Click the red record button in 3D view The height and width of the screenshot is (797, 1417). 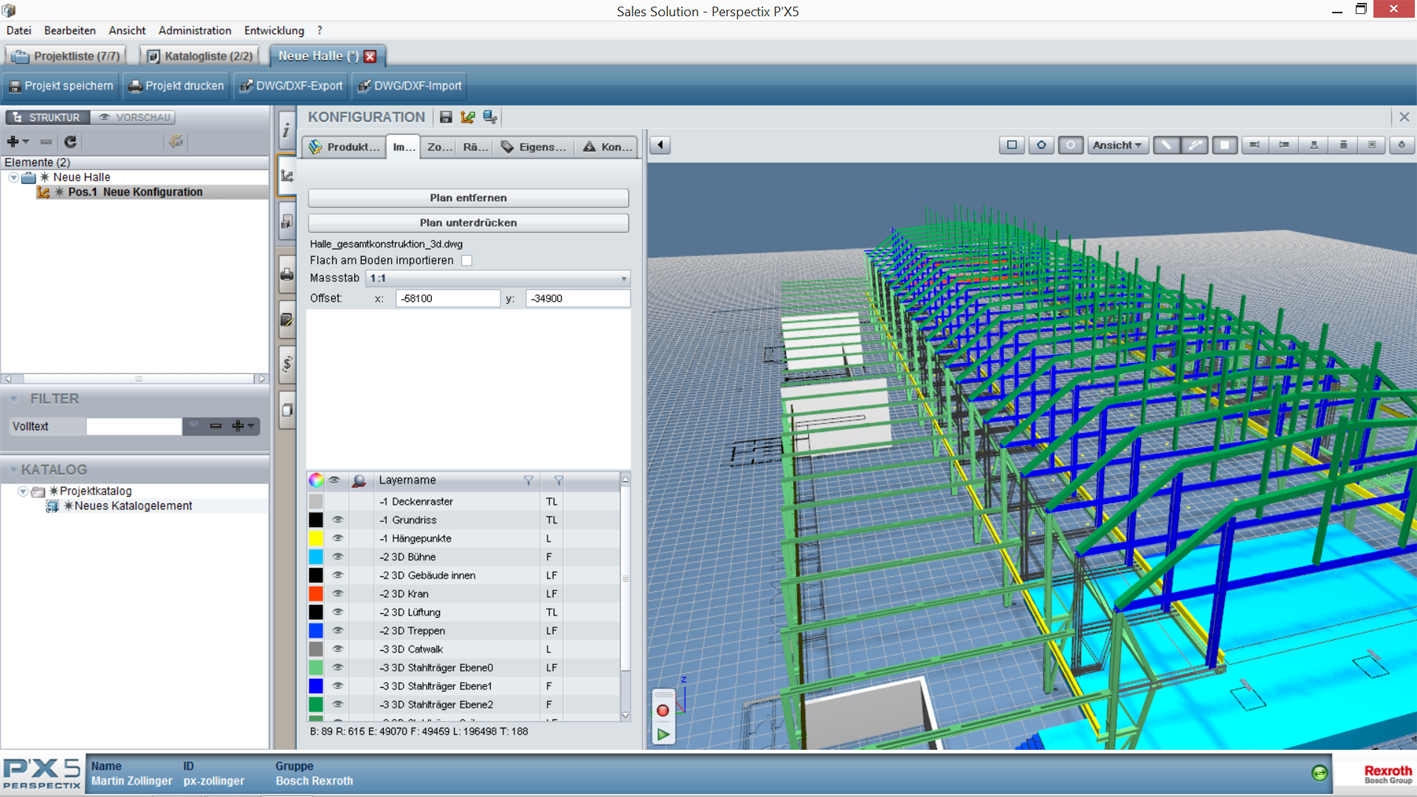point(662,710)
